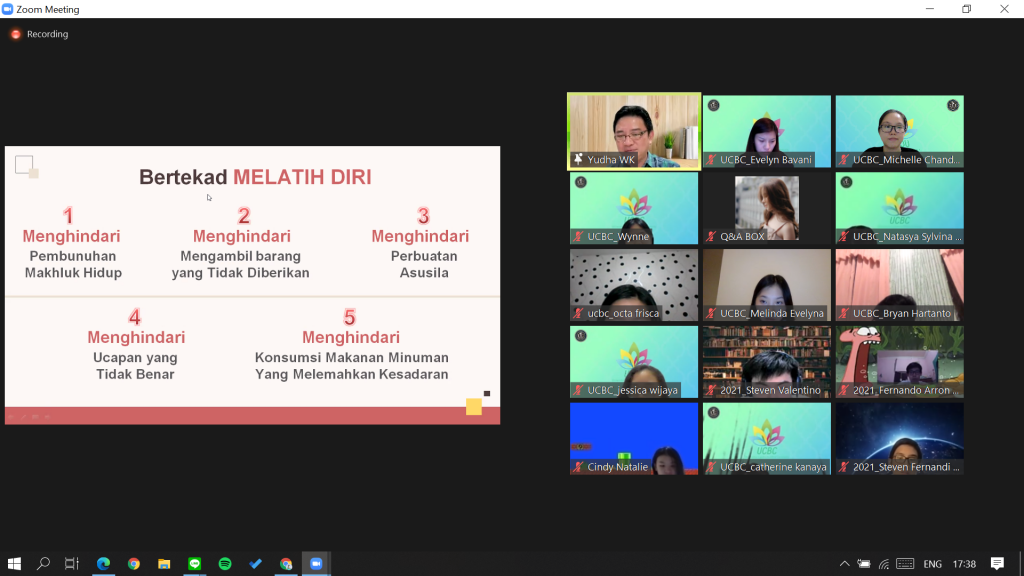Open the ENG language selector

point(932,564)
